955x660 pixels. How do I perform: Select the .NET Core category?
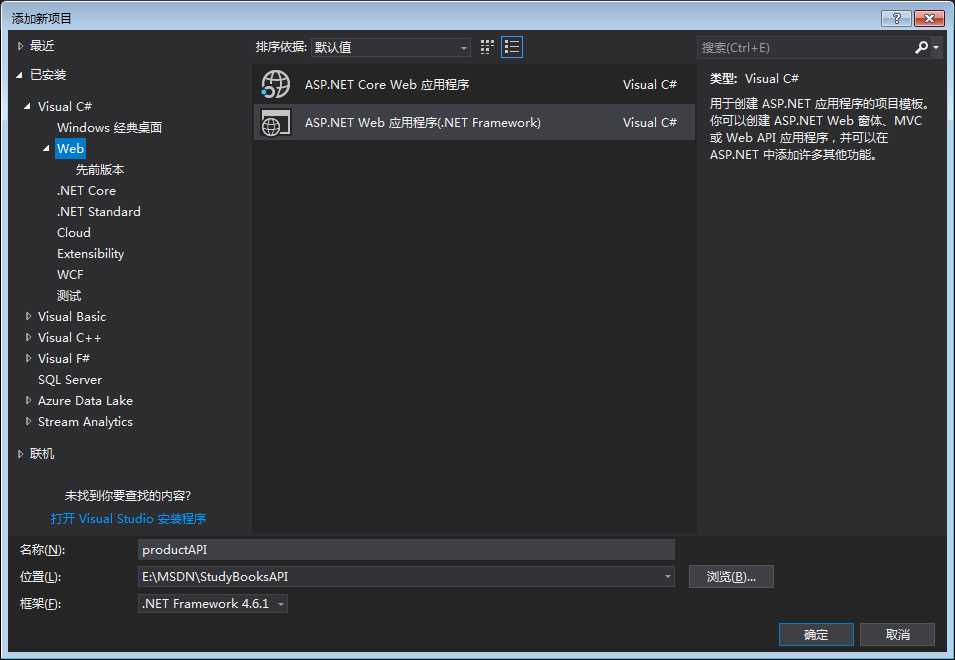coord(86,191)
